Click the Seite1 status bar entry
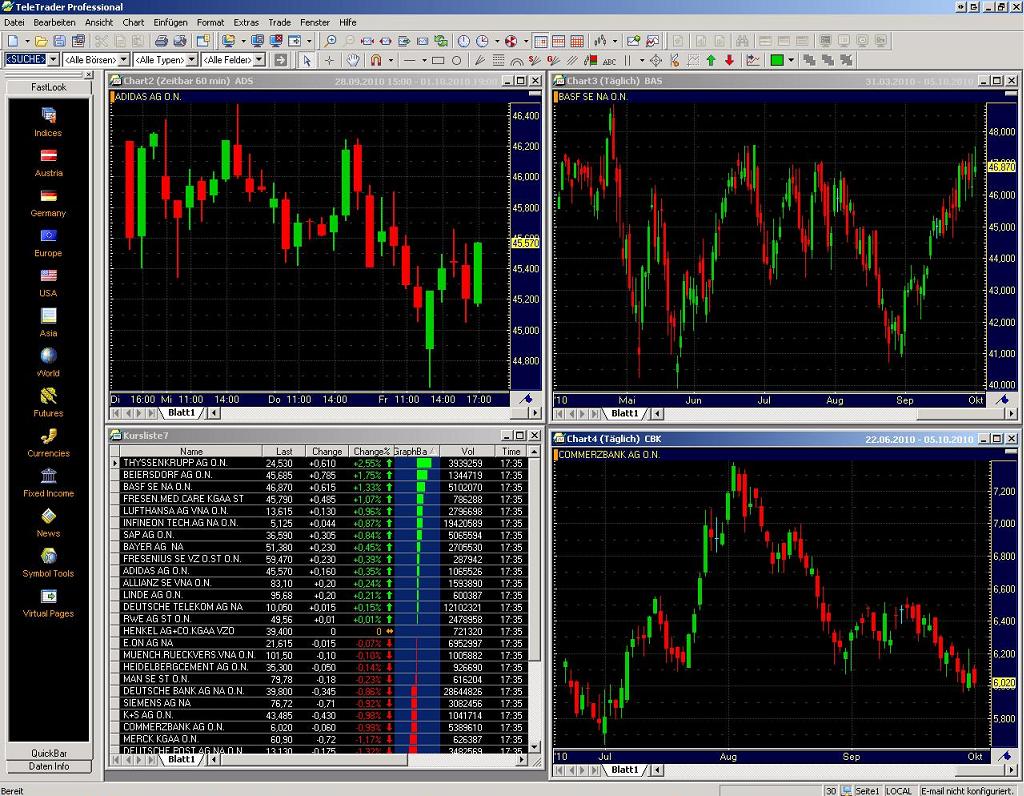The height and width of the screenshot is (796, 1024). [867, 791]
